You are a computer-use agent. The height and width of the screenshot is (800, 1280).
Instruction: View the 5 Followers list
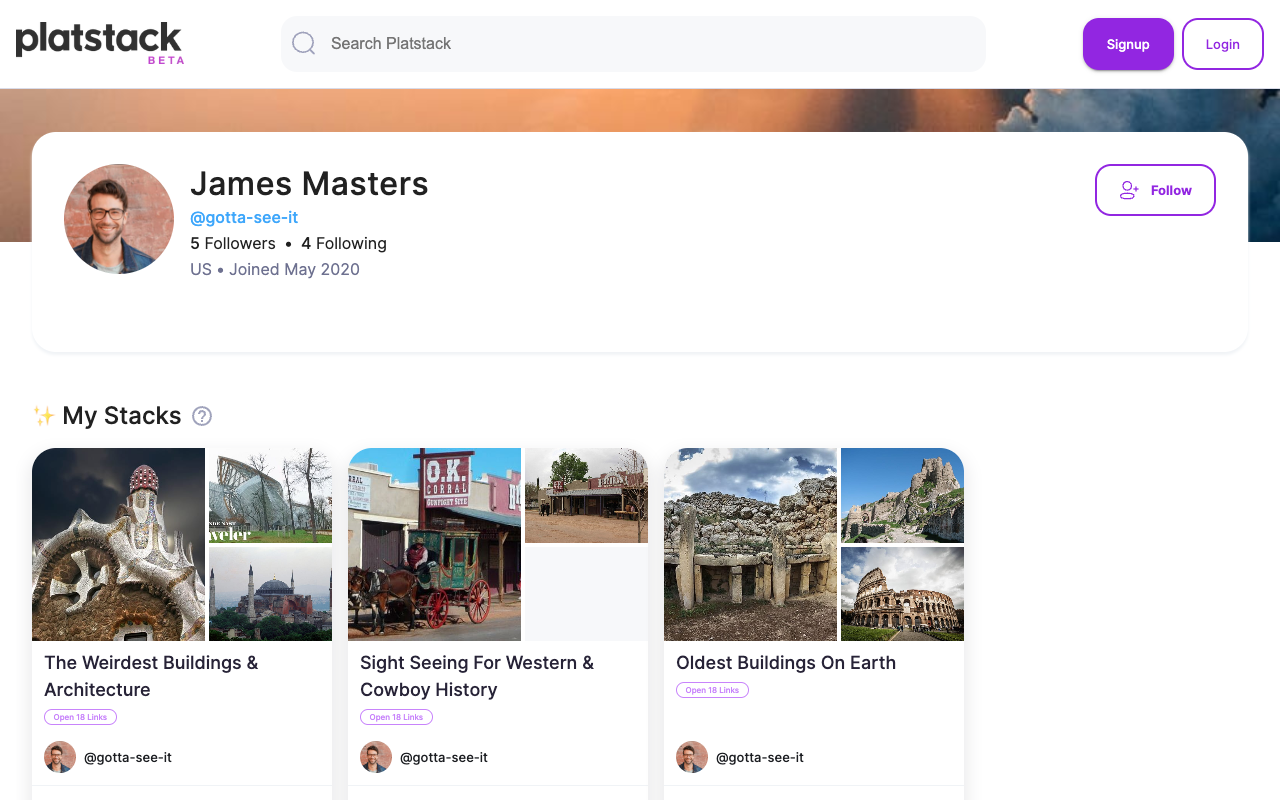coord(233,243)
